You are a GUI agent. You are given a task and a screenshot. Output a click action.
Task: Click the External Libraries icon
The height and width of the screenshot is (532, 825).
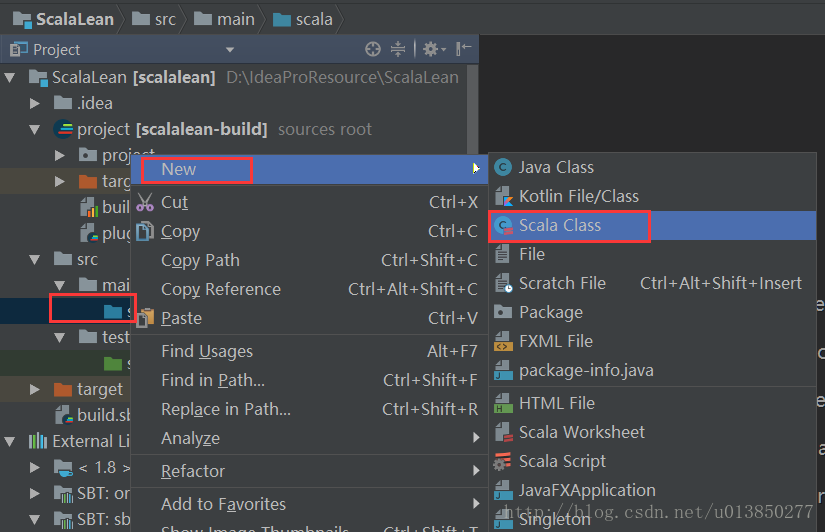[38, 441]
